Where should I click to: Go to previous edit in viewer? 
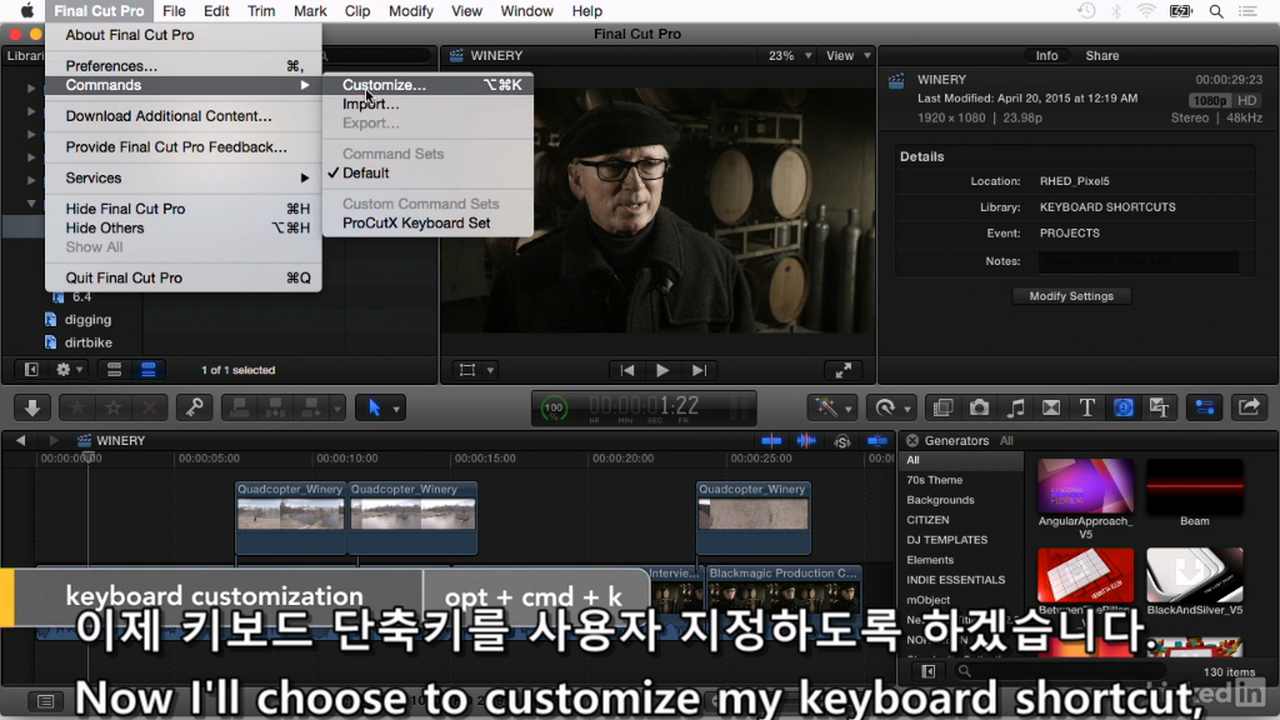pos(627,370)
